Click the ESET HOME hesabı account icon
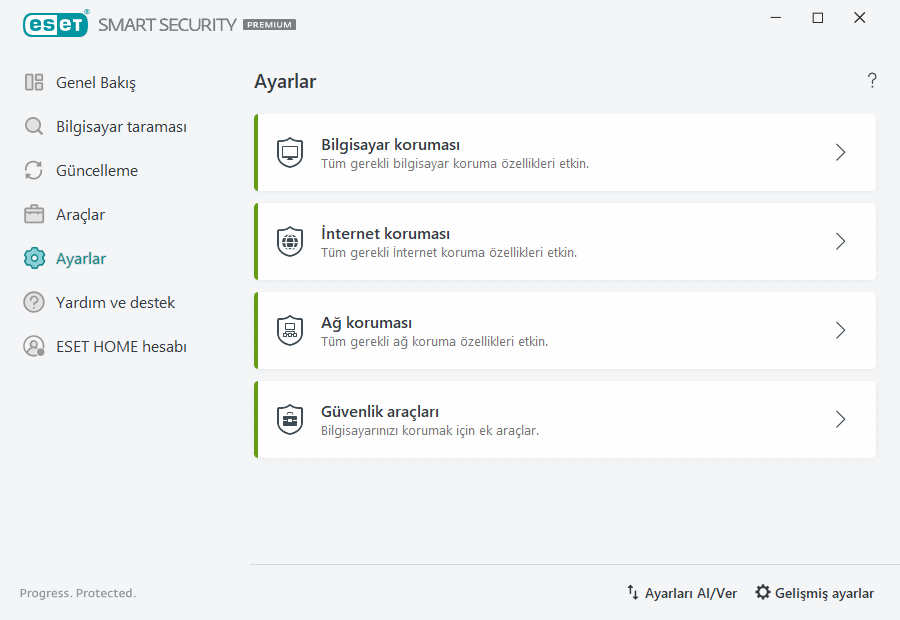The image size is (900, 620). coord(31,346)
